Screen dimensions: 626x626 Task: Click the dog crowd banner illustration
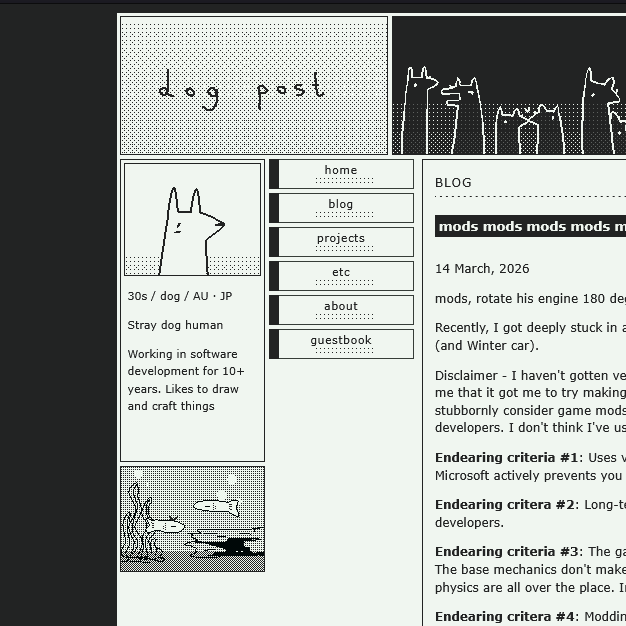pos(509,86)
